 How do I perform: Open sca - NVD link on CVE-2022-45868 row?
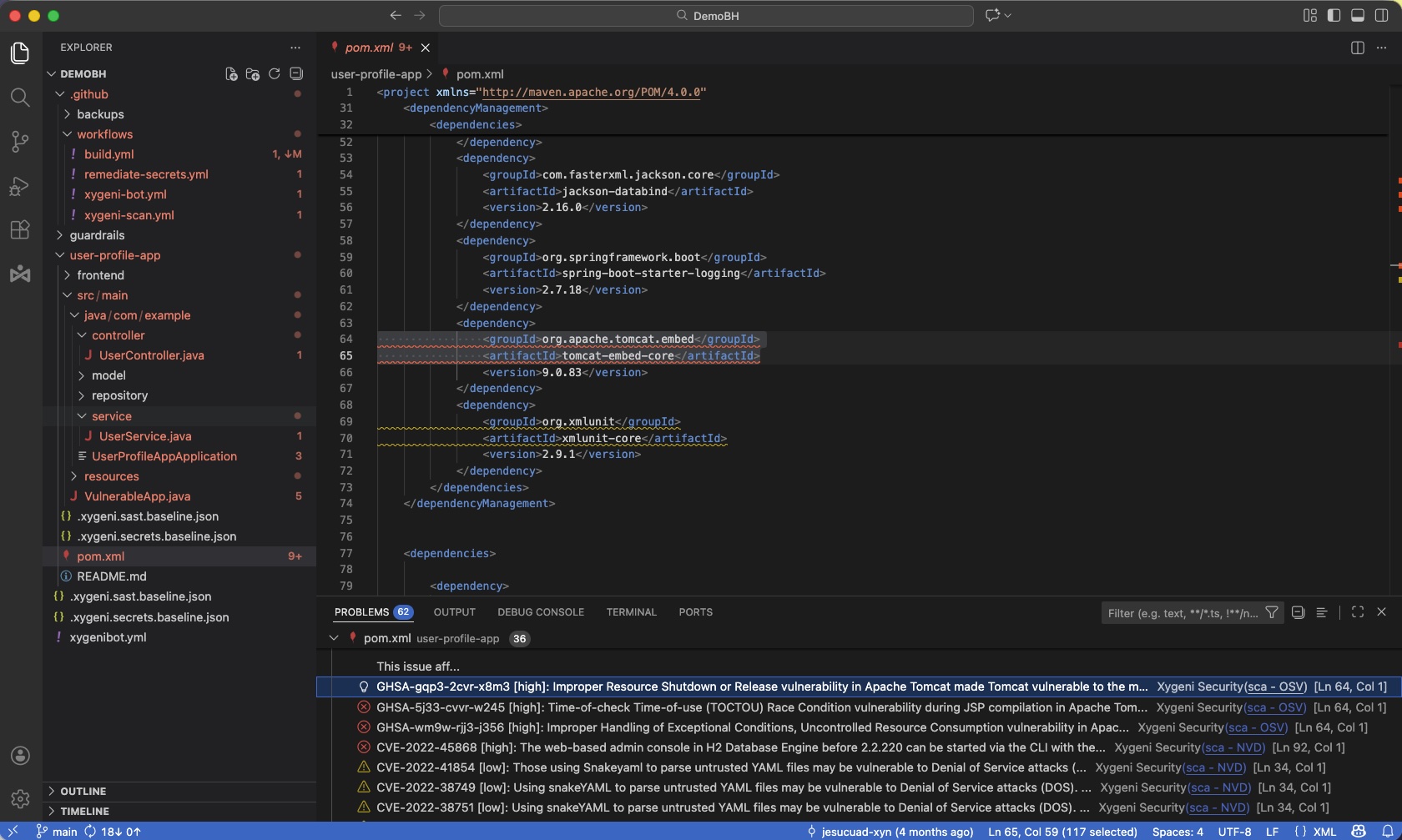1233,747
